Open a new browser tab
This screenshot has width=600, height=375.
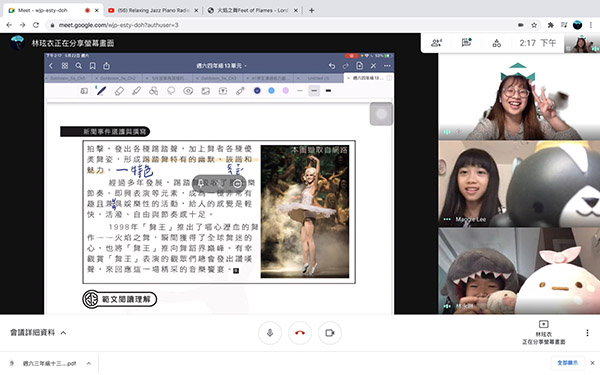point(311,11)
